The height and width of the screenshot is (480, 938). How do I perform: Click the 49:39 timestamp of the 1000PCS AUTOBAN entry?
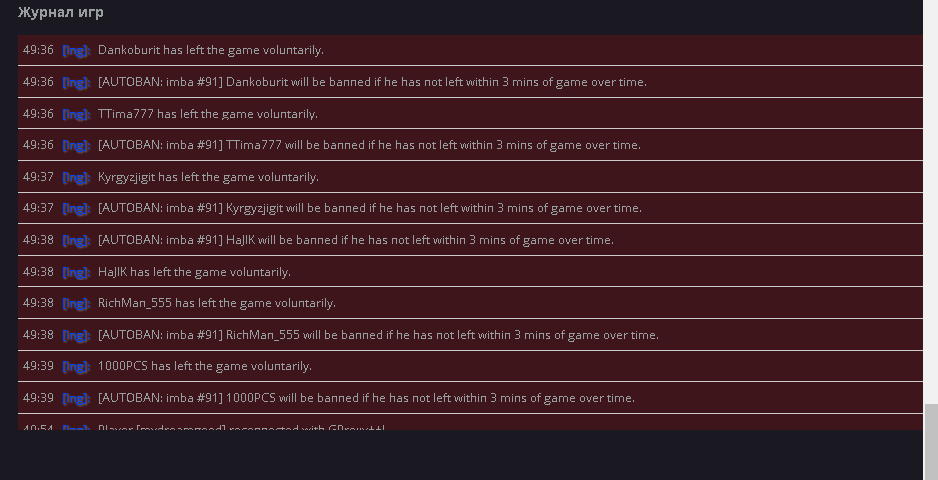click(x=38, y=398)
